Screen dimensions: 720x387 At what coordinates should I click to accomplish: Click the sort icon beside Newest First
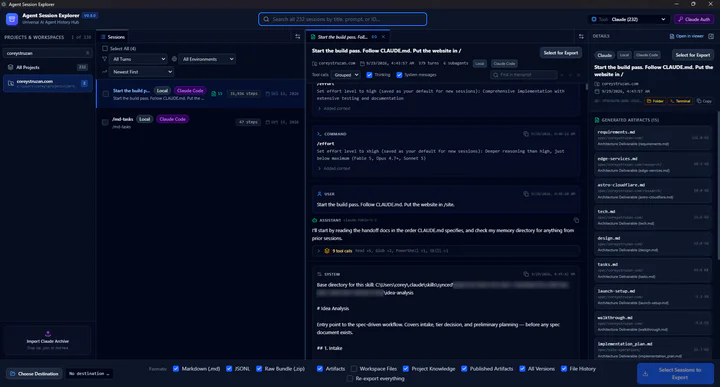pyautogui.click(x=105, y=72)
